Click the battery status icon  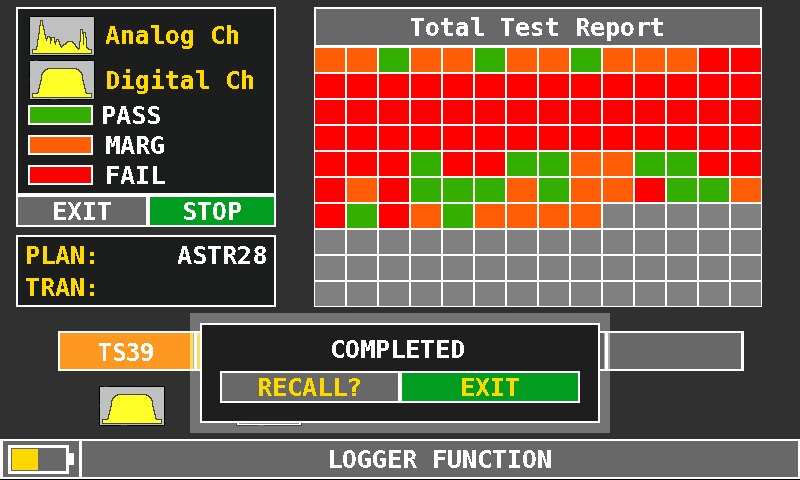40,459
